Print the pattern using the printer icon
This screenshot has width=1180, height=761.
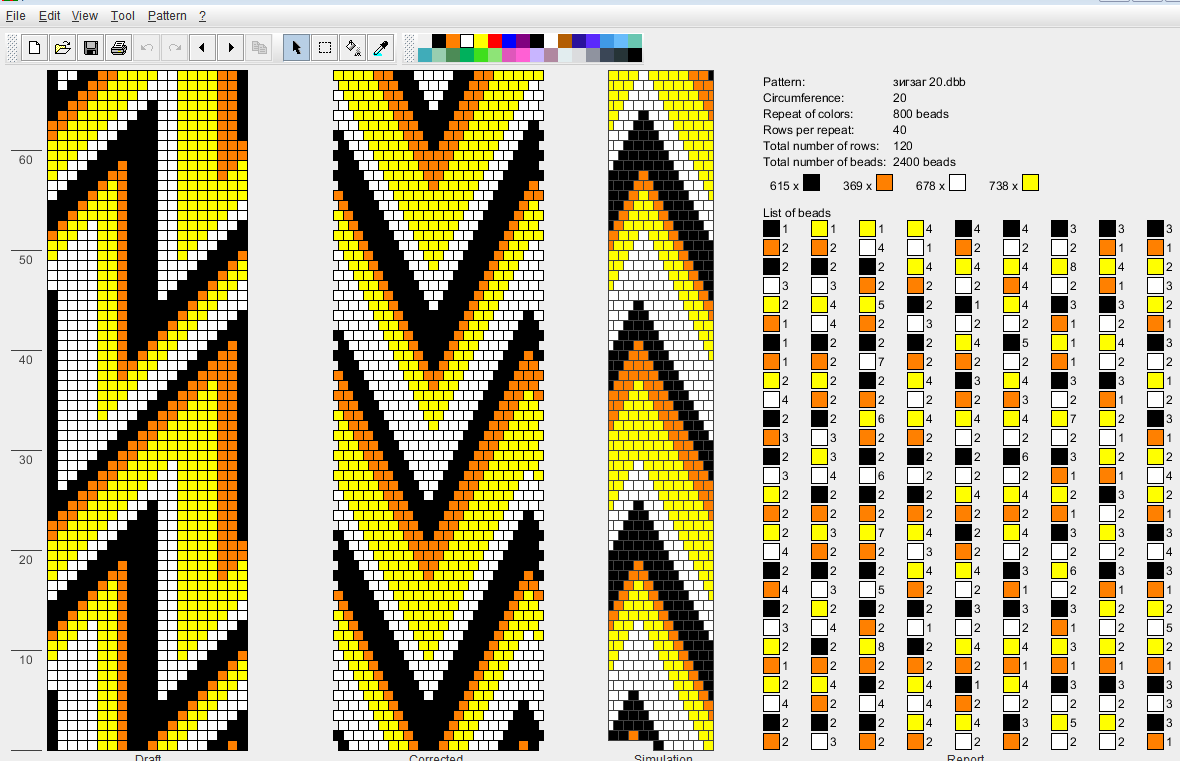(118, 48)
